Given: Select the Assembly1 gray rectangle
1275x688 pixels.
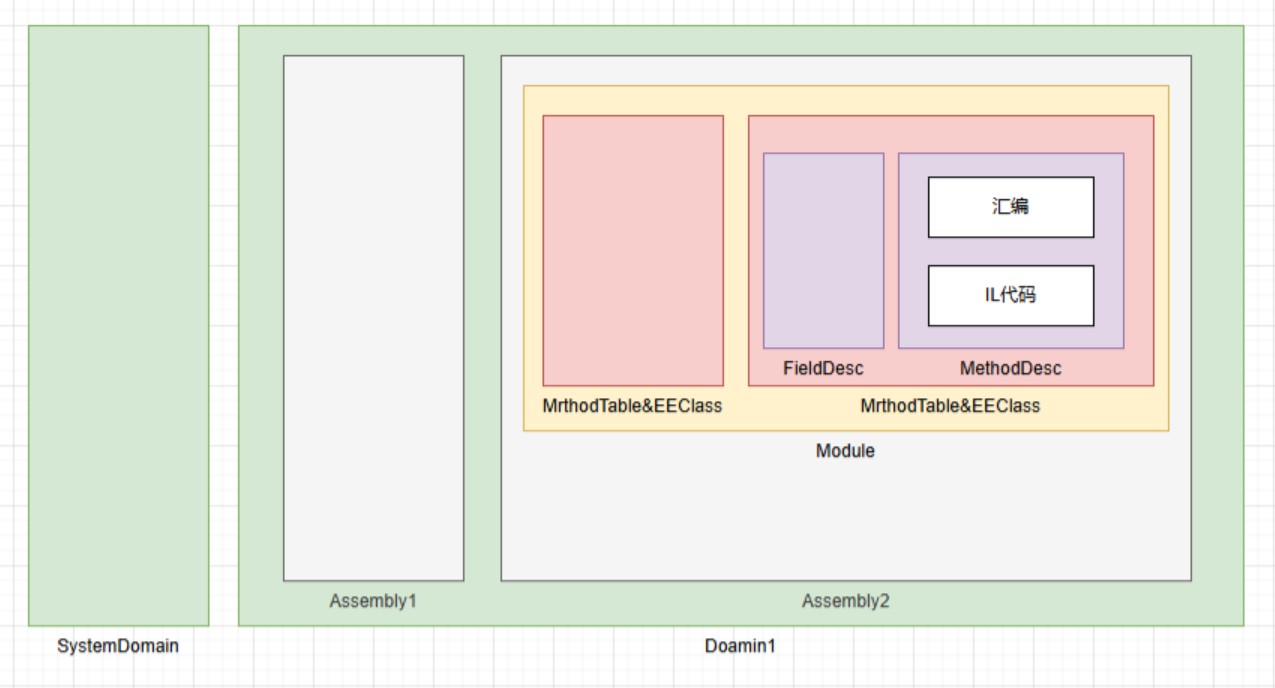Looking at the screenshot, I should click(x=374, y=318).
